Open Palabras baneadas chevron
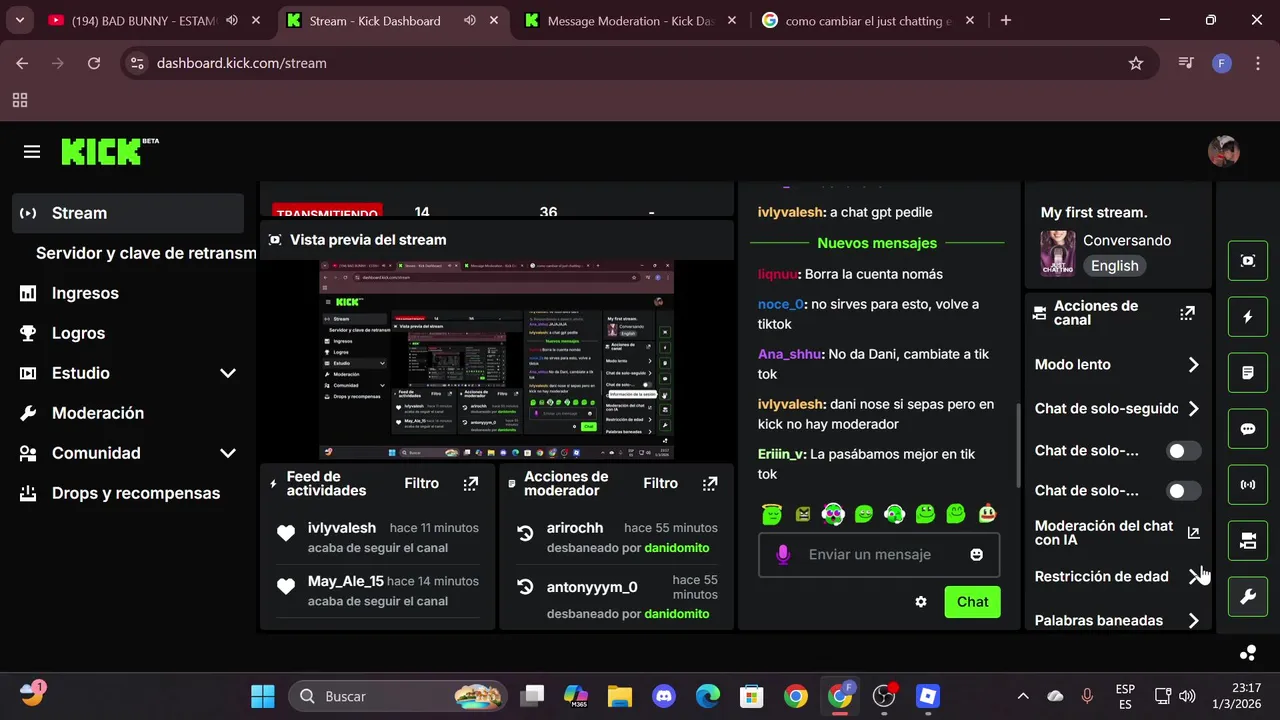The height and width of the screenshot is (720, 1280). point(1193,620)
